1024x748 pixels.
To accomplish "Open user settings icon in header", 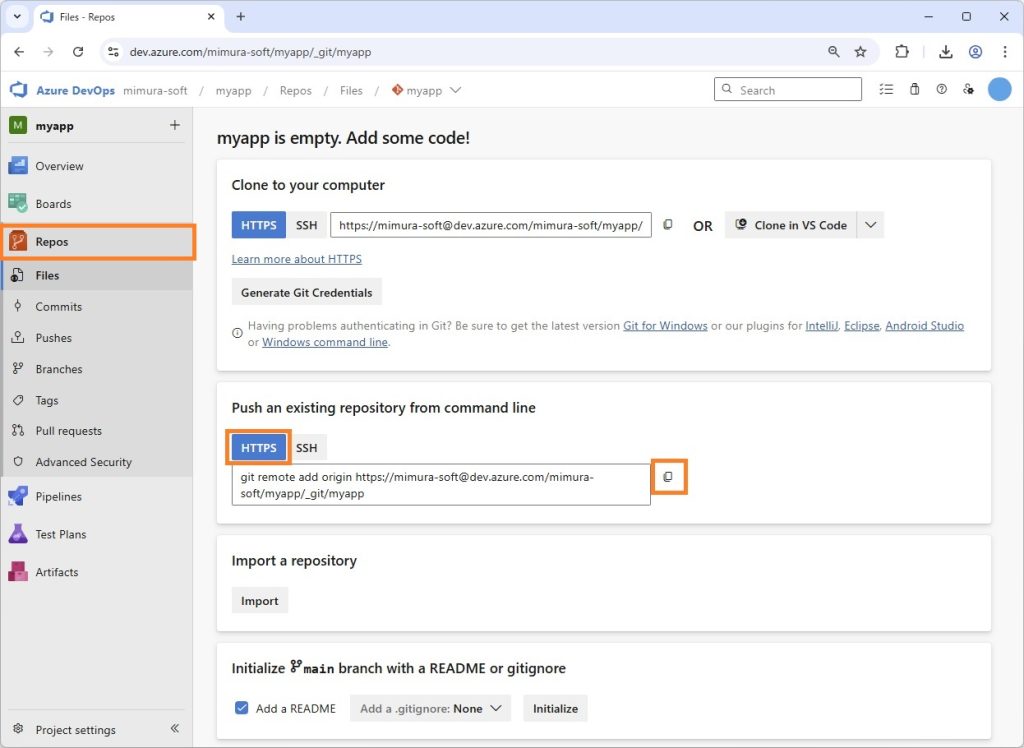I will (x=968, y=90).
